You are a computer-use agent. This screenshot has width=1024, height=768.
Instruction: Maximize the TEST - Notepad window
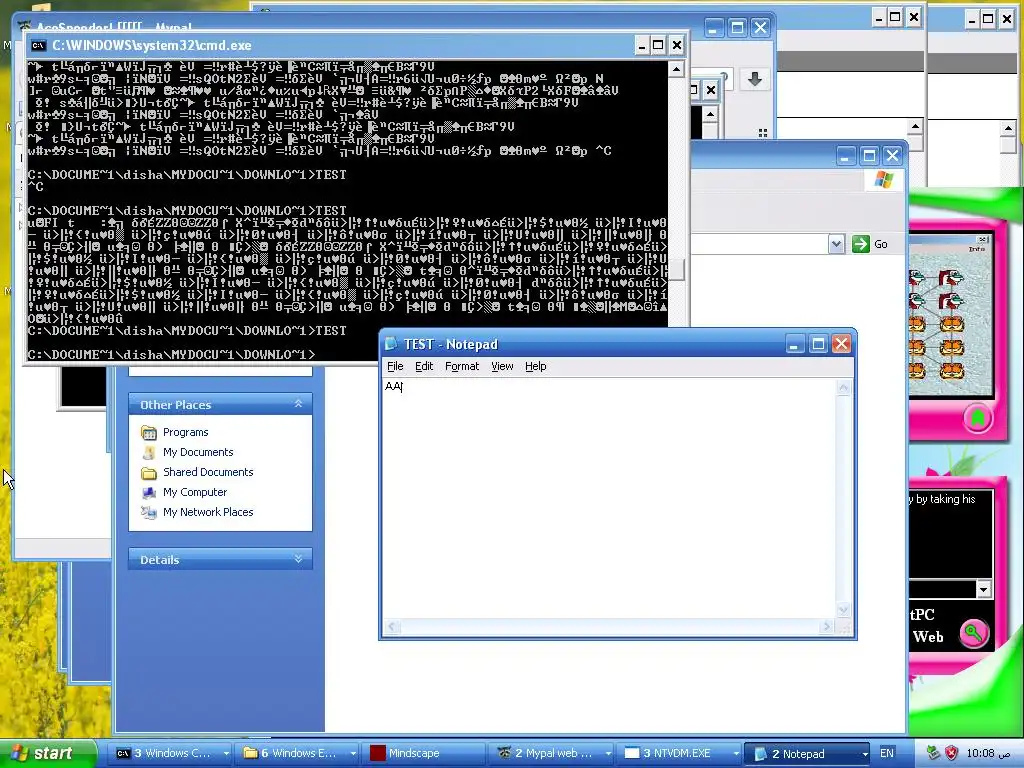coord(818,344)
